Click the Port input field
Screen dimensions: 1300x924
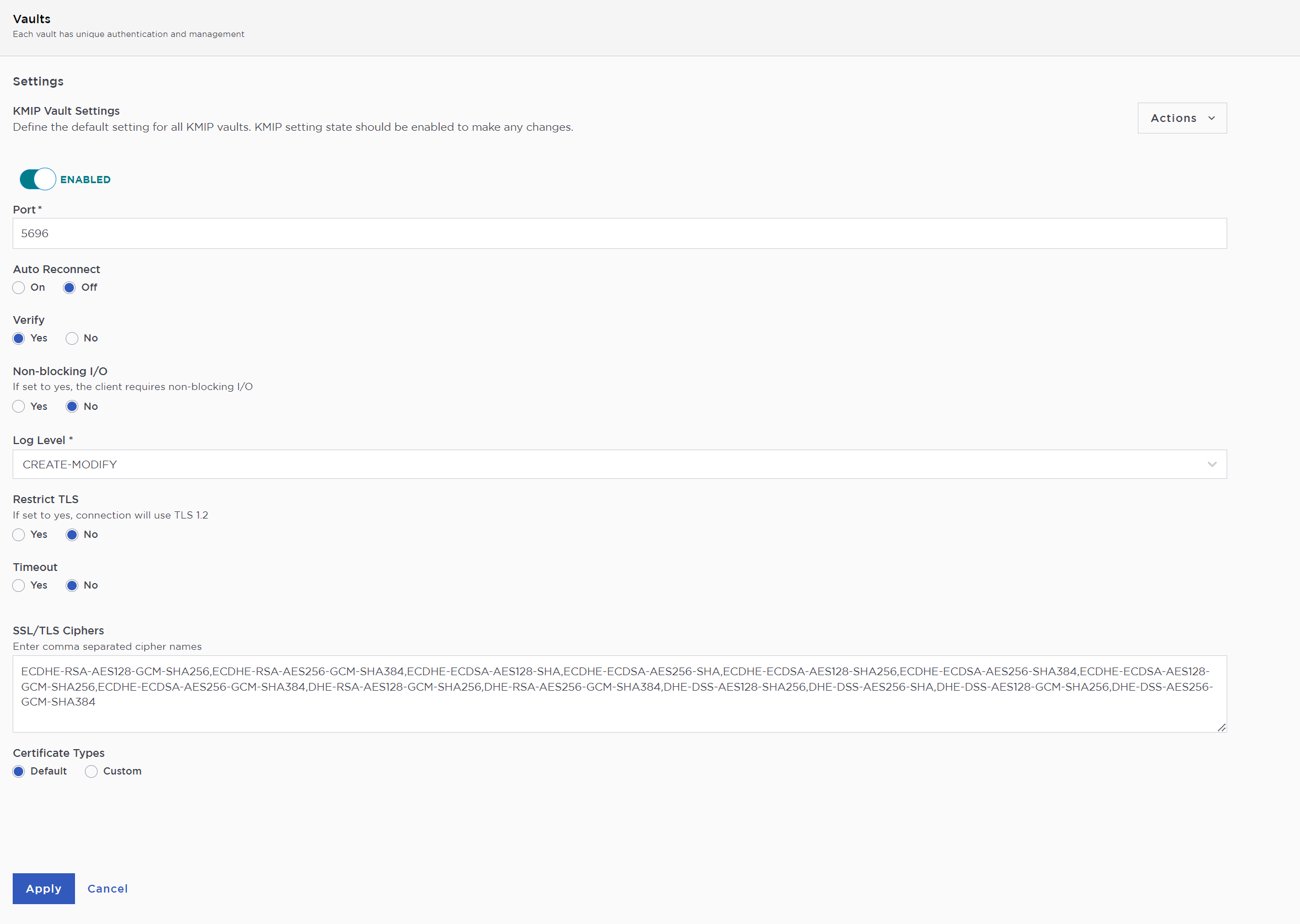pos(620,233)
